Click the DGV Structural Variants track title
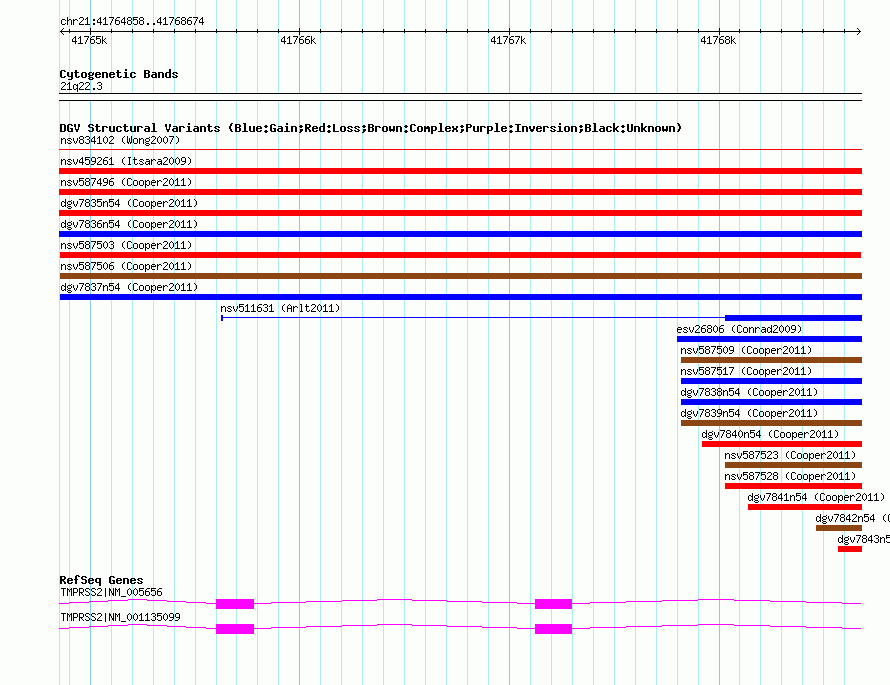Viewport: 890px width, 685px height. pyautogui.click(x=371, y=128)
